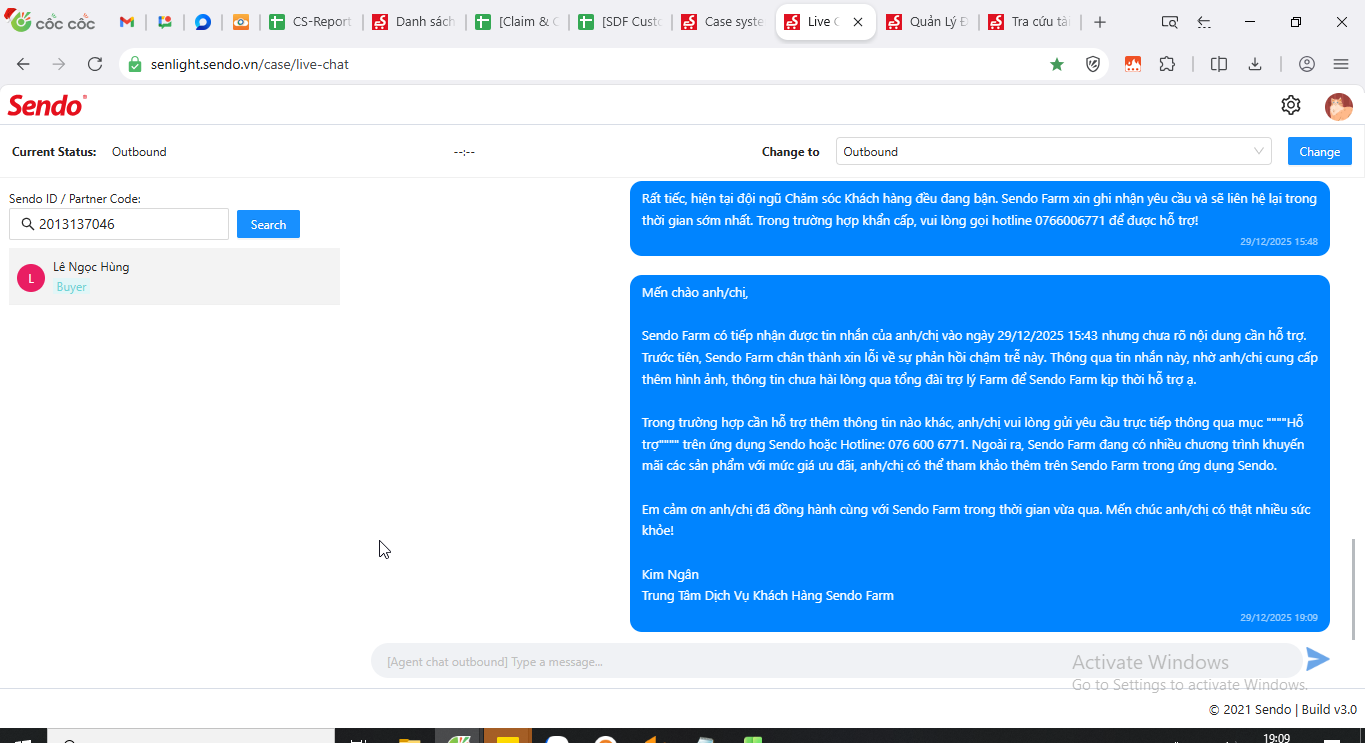Click the pink L avatar of Lê Ngọc Hùng
This screenshot has width=1365, height=743.
31,278
